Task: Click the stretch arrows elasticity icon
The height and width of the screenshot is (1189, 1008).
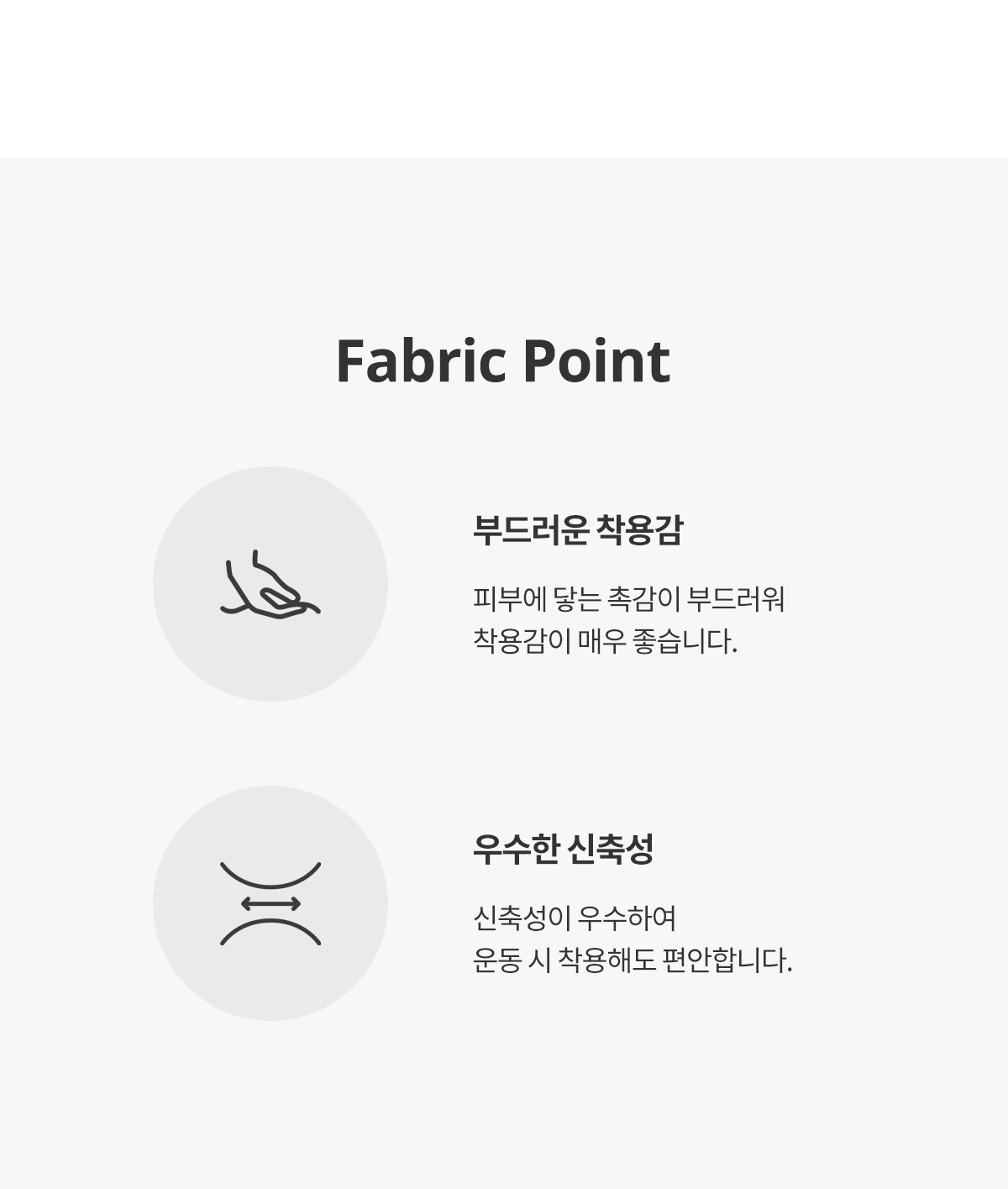Action: coord(270,903)
